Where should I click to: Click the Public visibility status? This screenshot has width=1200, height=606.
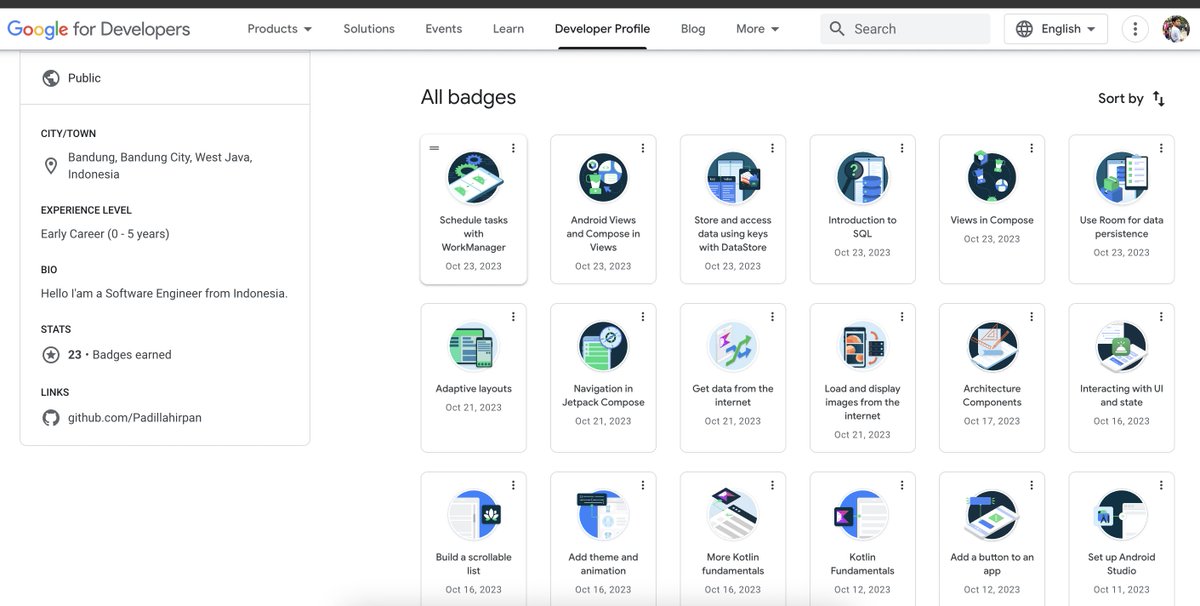click(x=84, y=78)
